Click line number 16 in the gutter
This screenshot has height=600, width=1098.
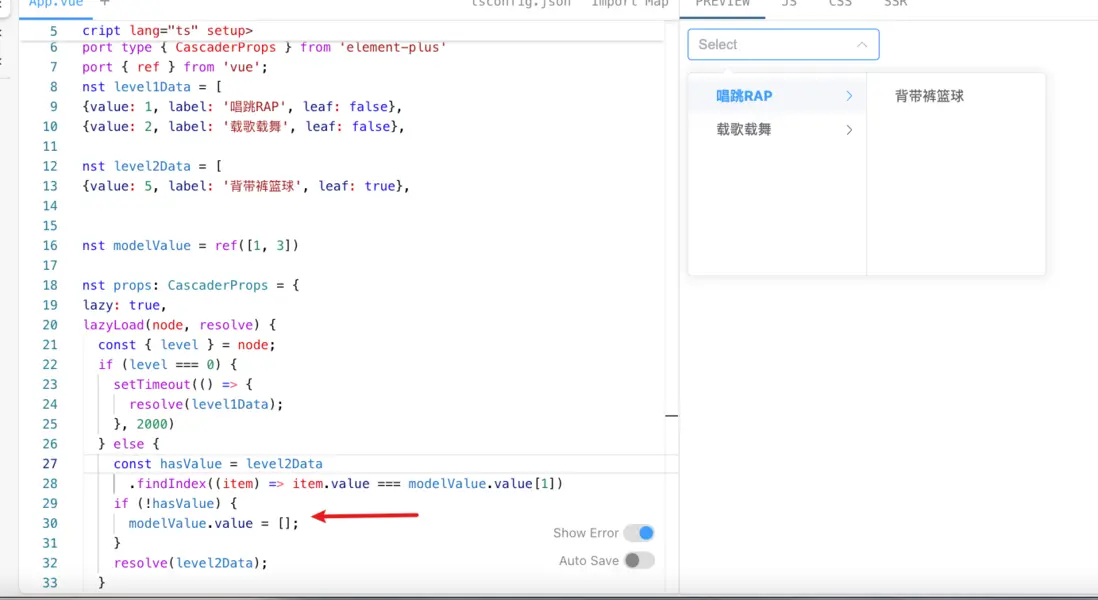click(x=50, y=246)
